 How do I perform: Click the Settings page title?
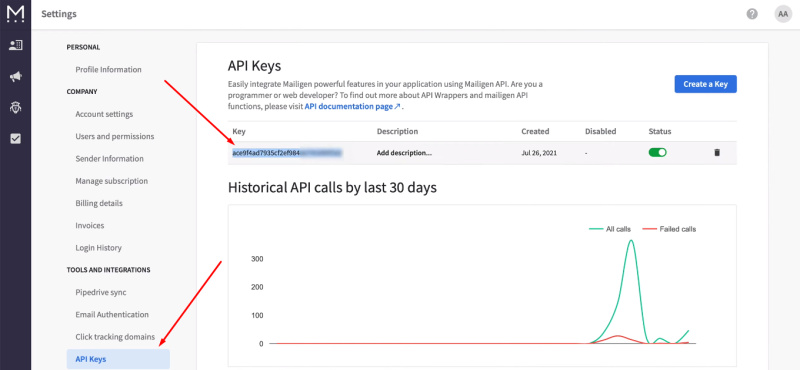(59, 14)
